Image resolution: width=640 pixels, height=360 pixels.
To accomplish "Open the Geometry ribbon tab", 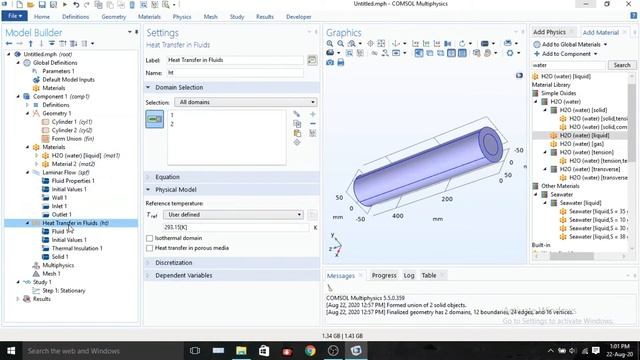I will click(114, 17).
